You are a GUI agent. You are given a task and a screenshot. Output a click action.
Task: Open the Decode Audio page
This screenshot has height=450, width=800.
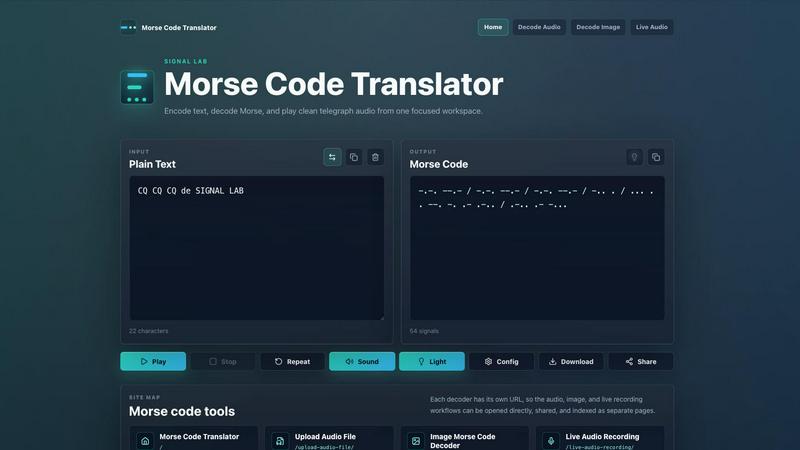(x=539, y=27)
